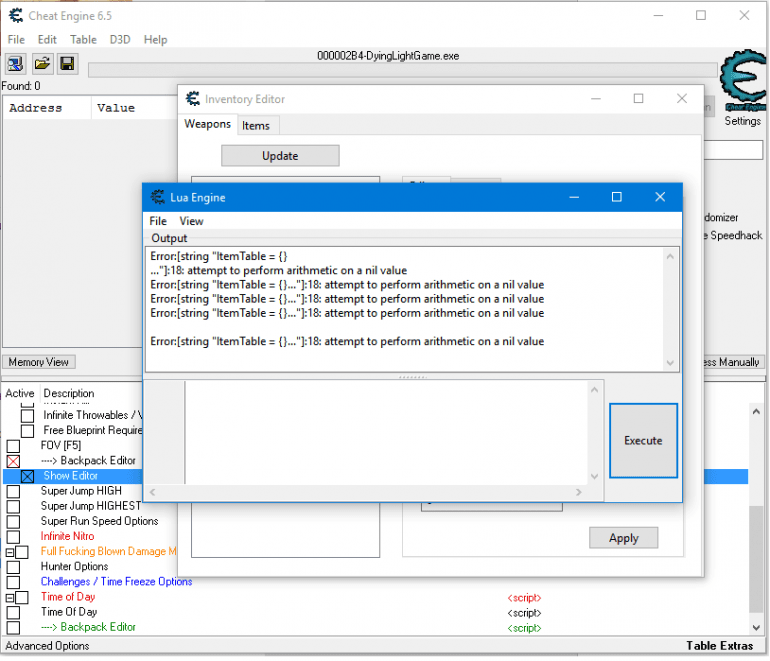
Task: Switch to the Items tab
Action: click(x=256, y=125)
